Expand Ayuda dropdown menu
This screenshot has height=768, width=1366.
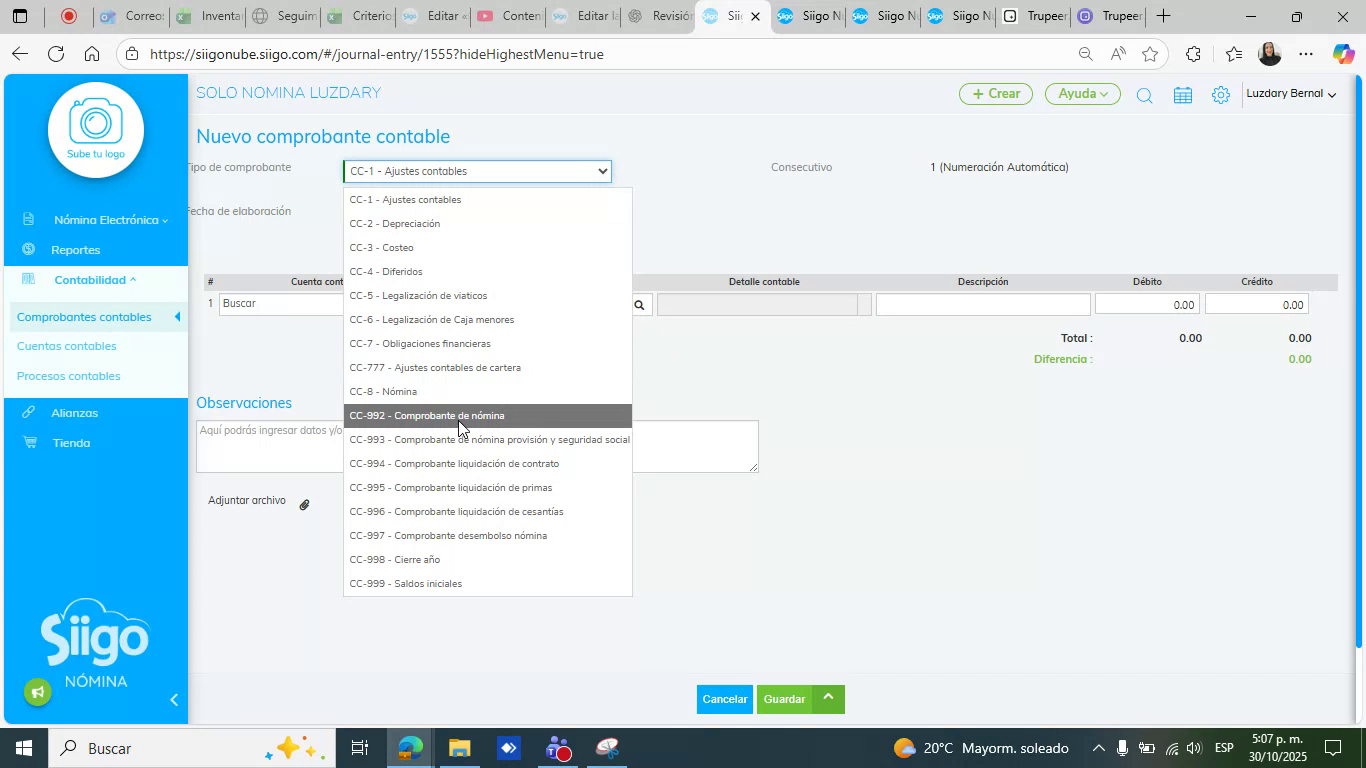pyautogui.click(x=1083, y=94)
